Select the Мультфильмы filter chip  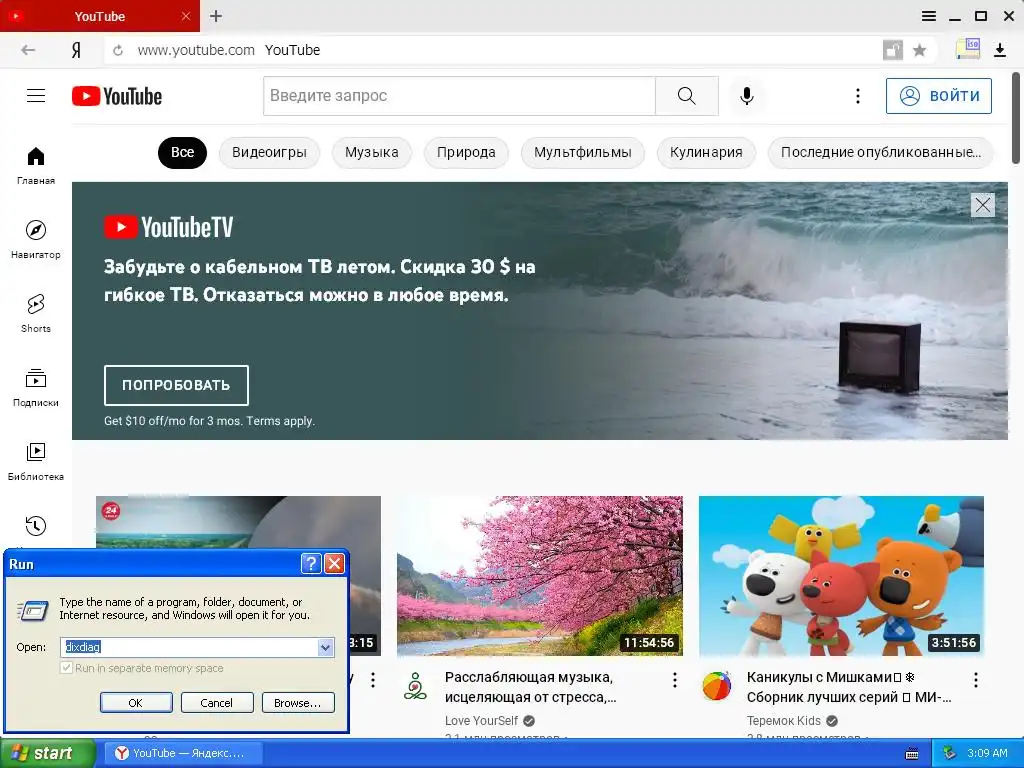click(x=583, y=153)
